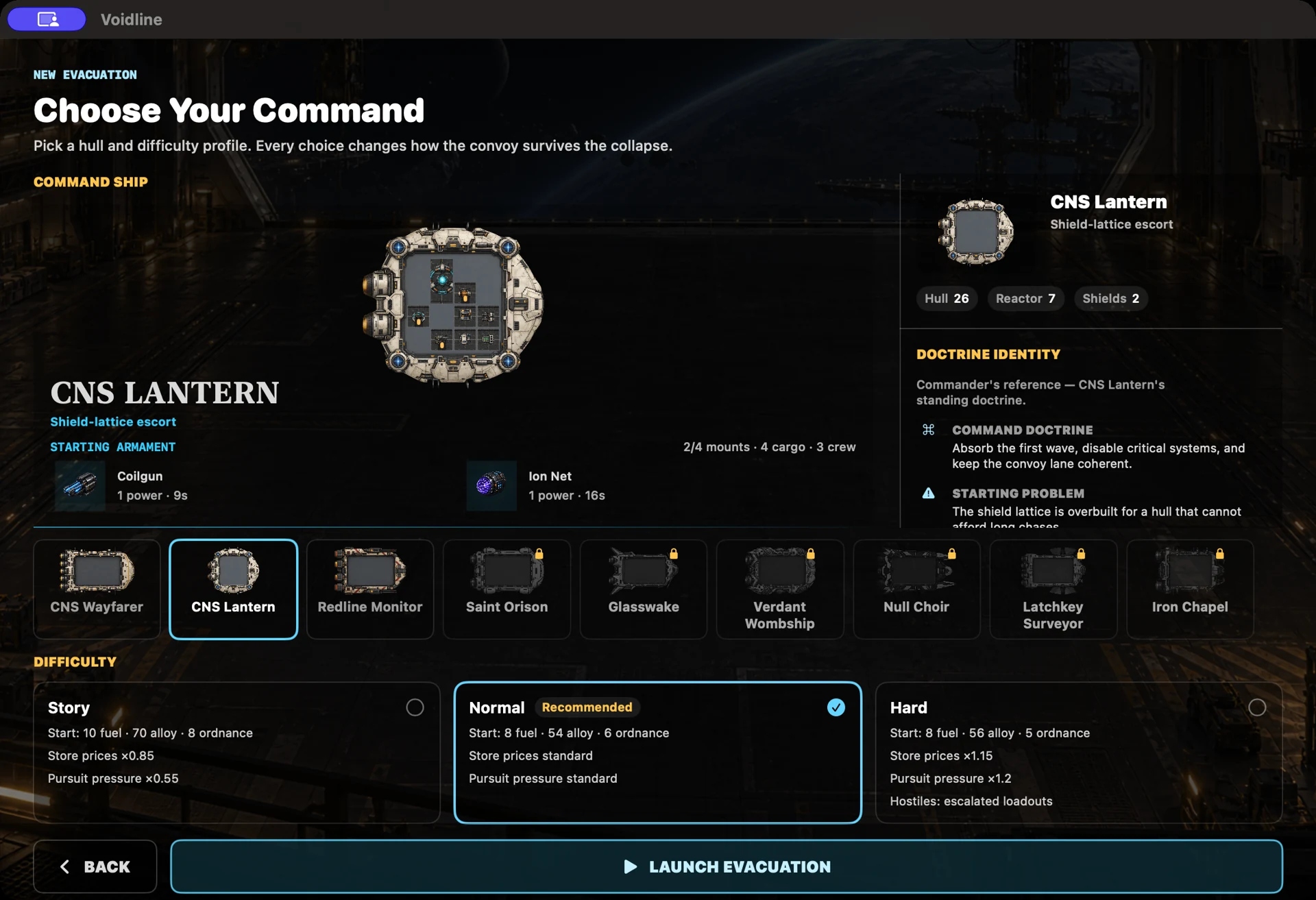1316x900 pixels.
Task: Click the locked Glasswake ship card
Action: click(x=644, y=589)
